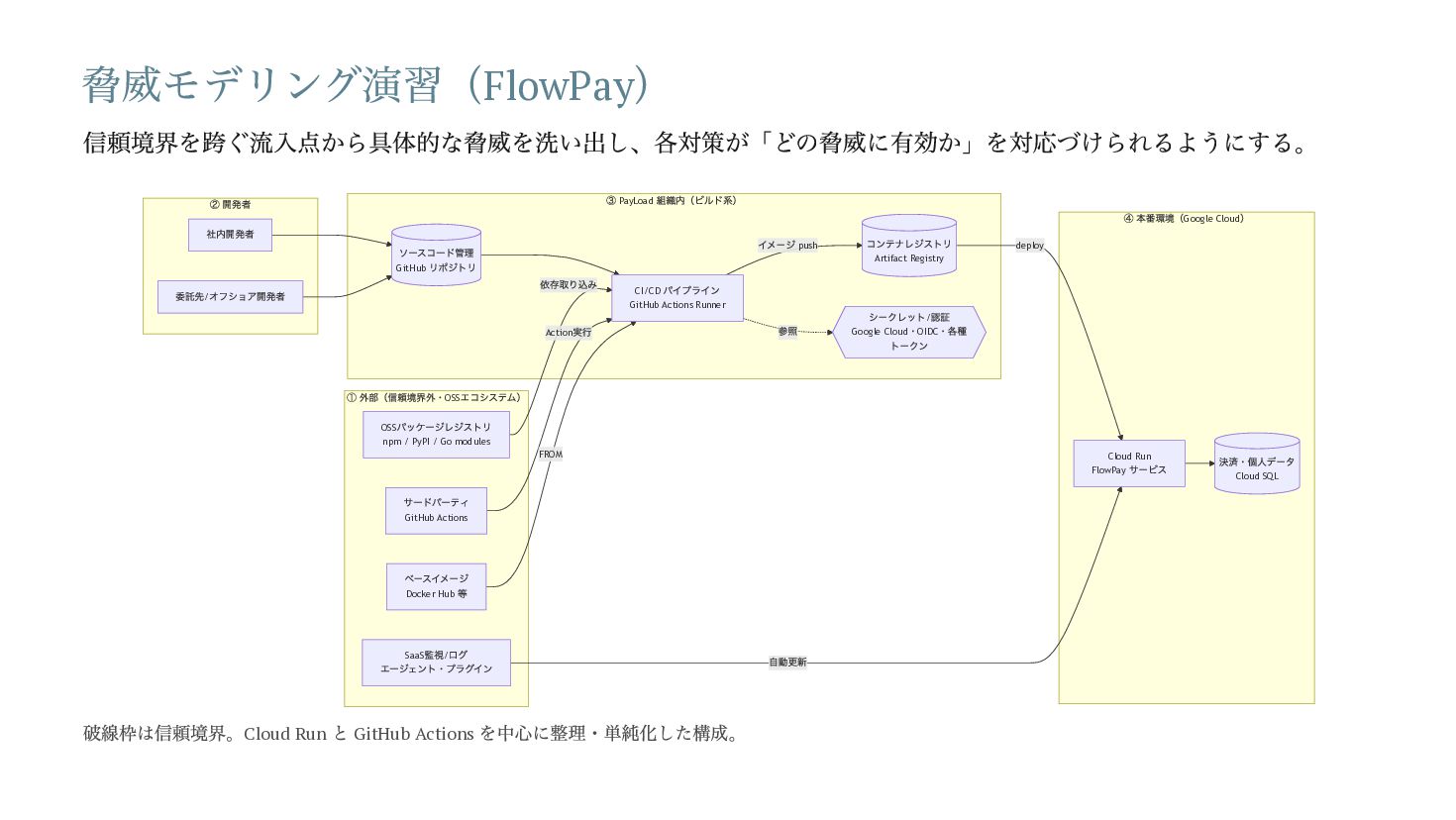Click the 社内開発者 node
Image resolution: width=1456 pixels, height=820 pixels.
pyautogui.click(x=230, y=235)
